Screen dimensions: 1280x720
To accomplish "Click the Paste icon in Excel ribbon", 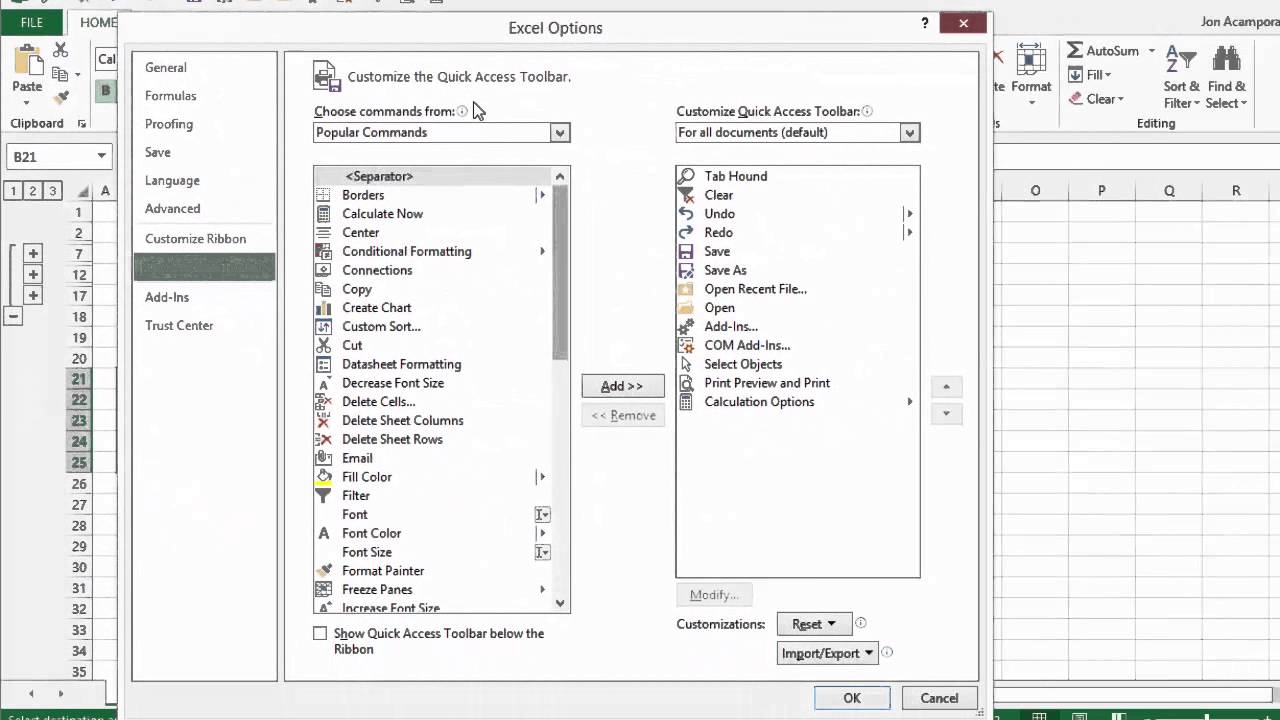I will pyautogui.click(x=27, y=62).
